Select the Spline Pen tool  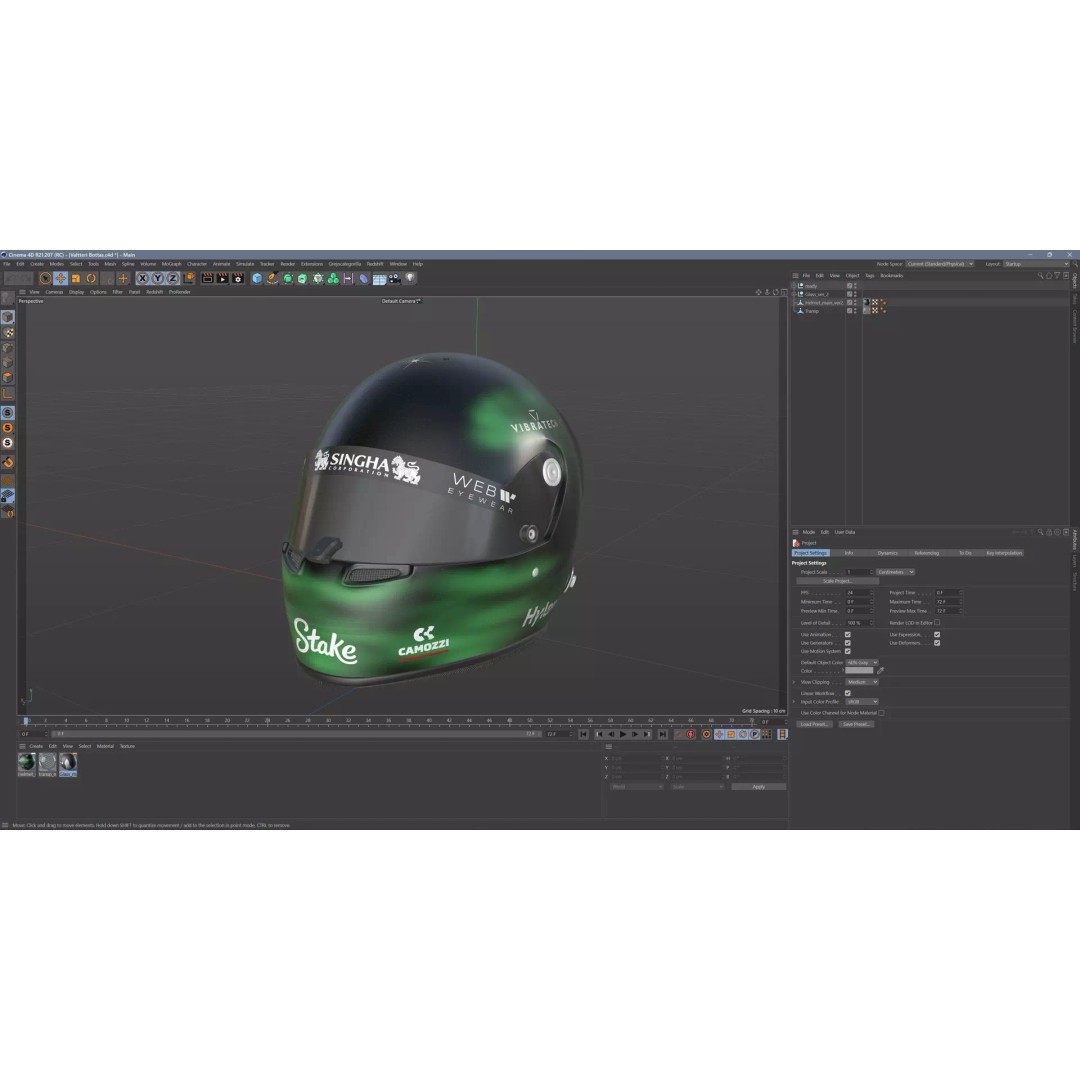click(272, 278)
